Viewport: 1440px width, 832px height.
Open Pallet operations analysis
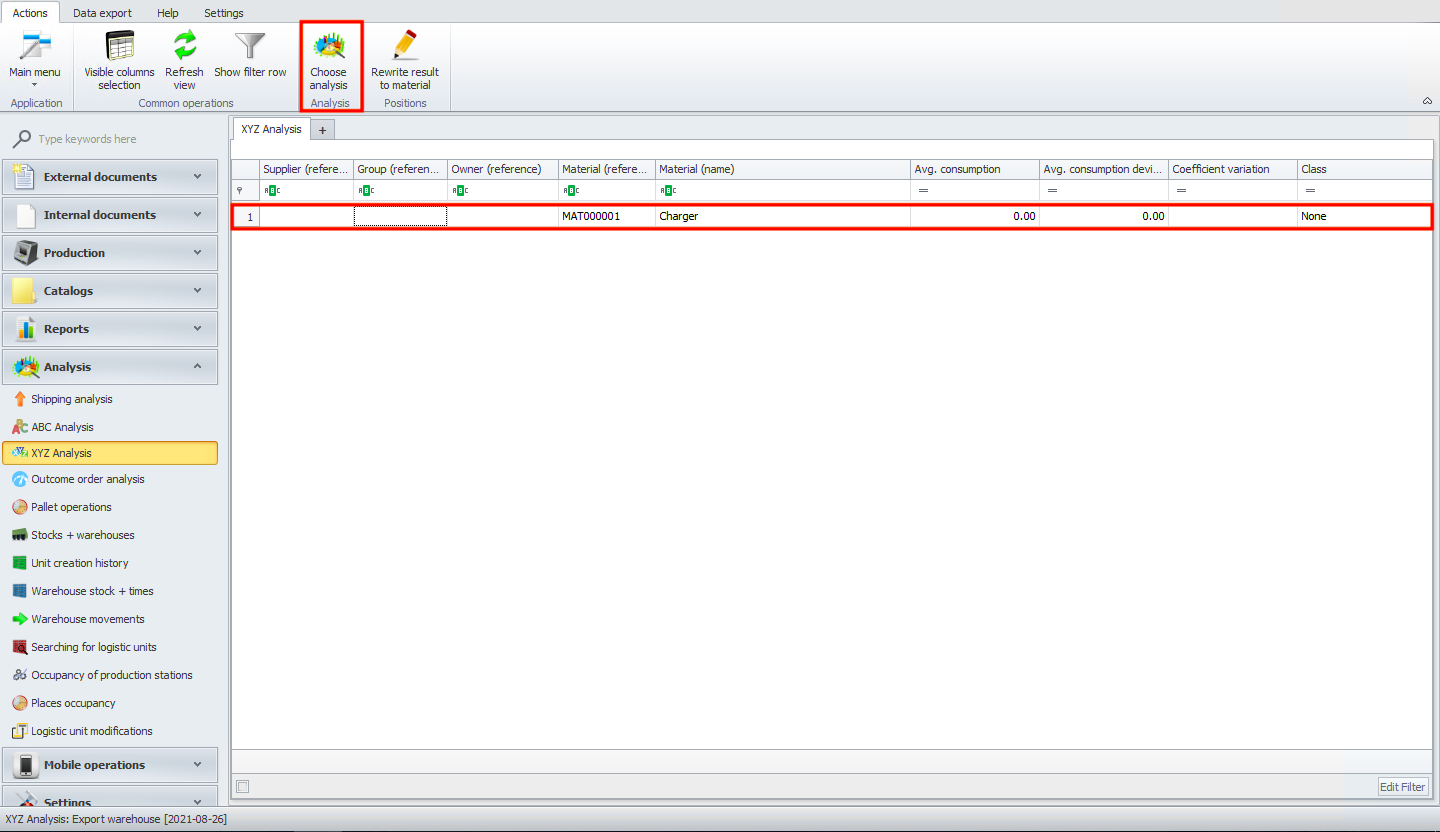point(71,507)
